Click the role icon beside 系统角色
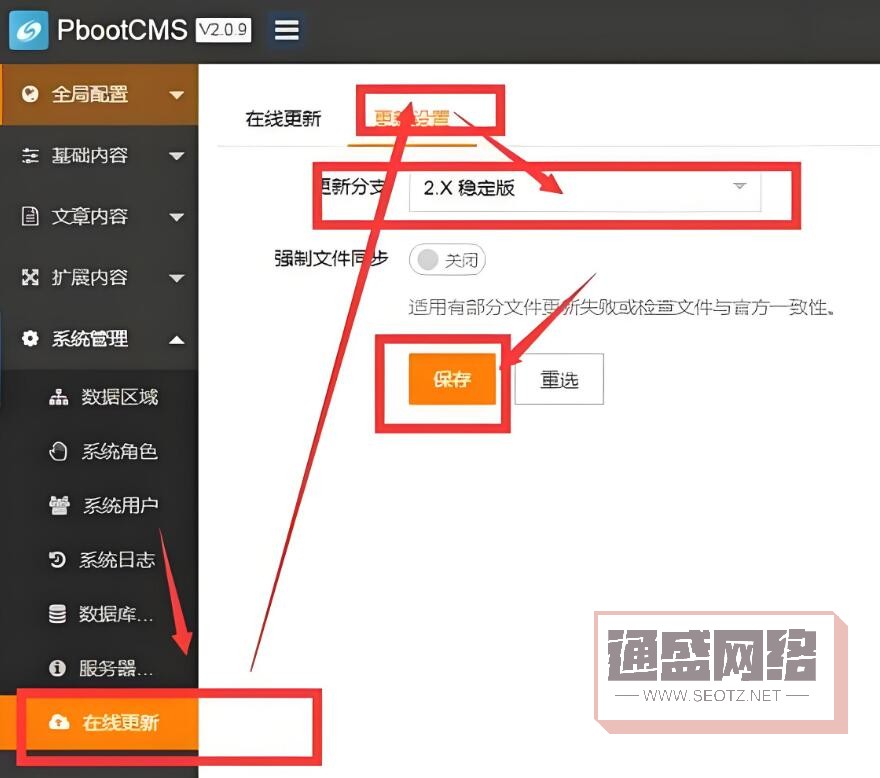The image size is (880, 778). click(x=57, y=451)
